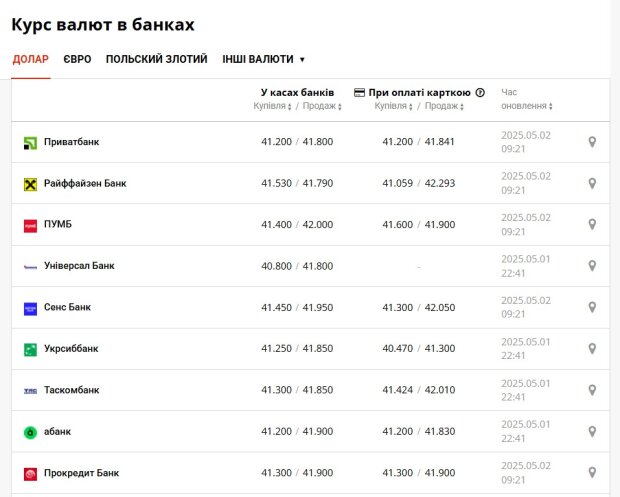Click Таскомбанк card sale rate 42.010

[x=440, y=390]
